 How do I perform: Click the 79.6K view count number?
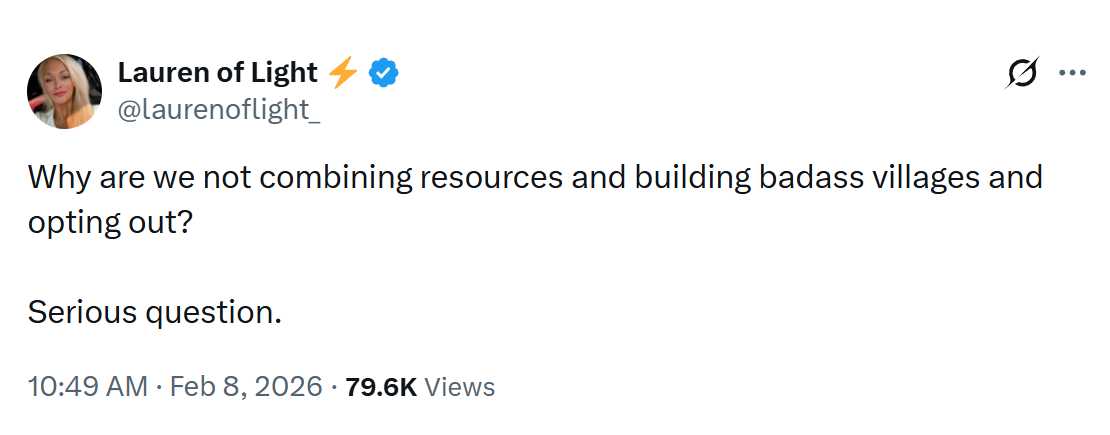point(380,386)
